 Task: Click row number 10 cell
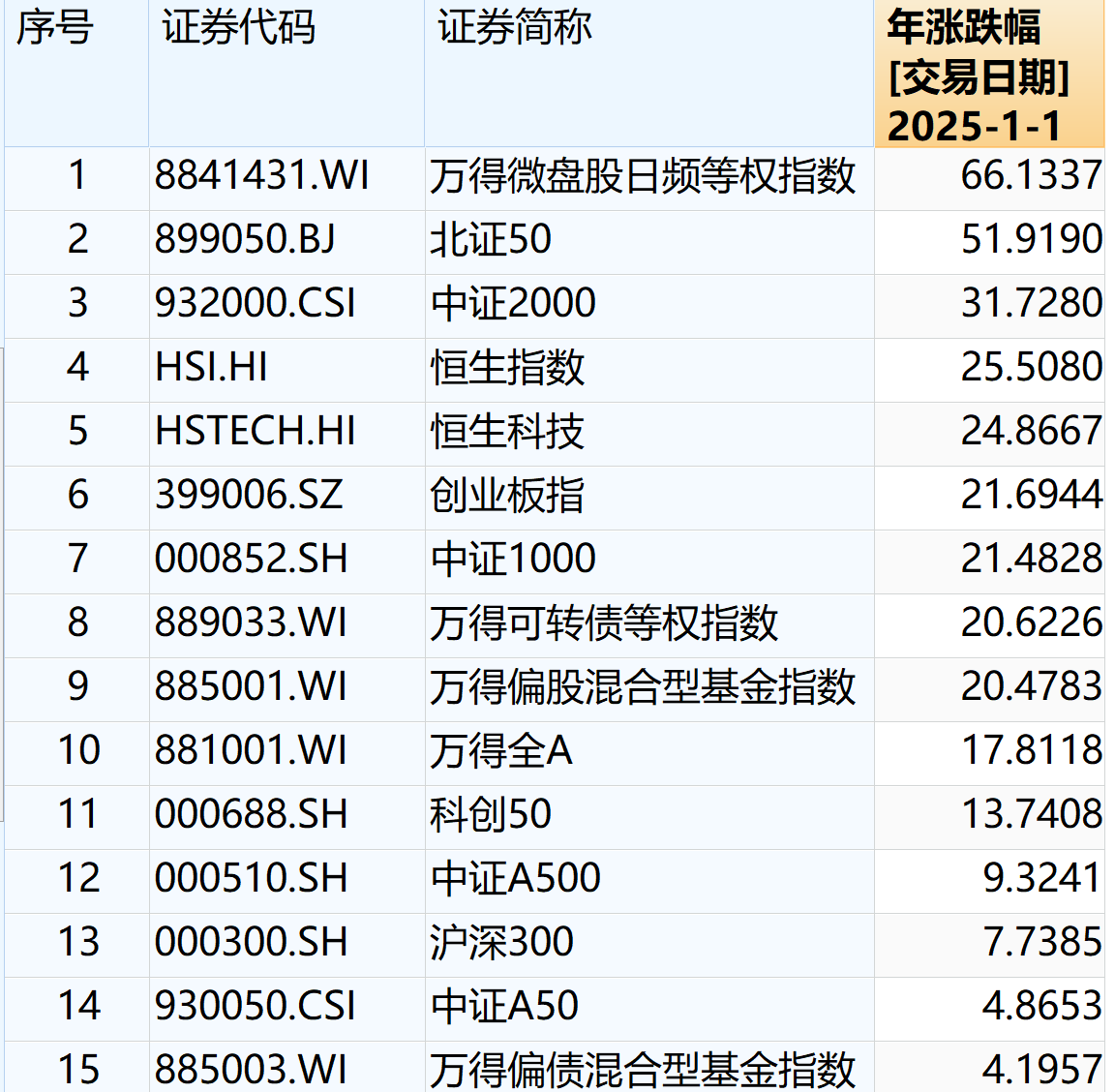pos(76,753)
